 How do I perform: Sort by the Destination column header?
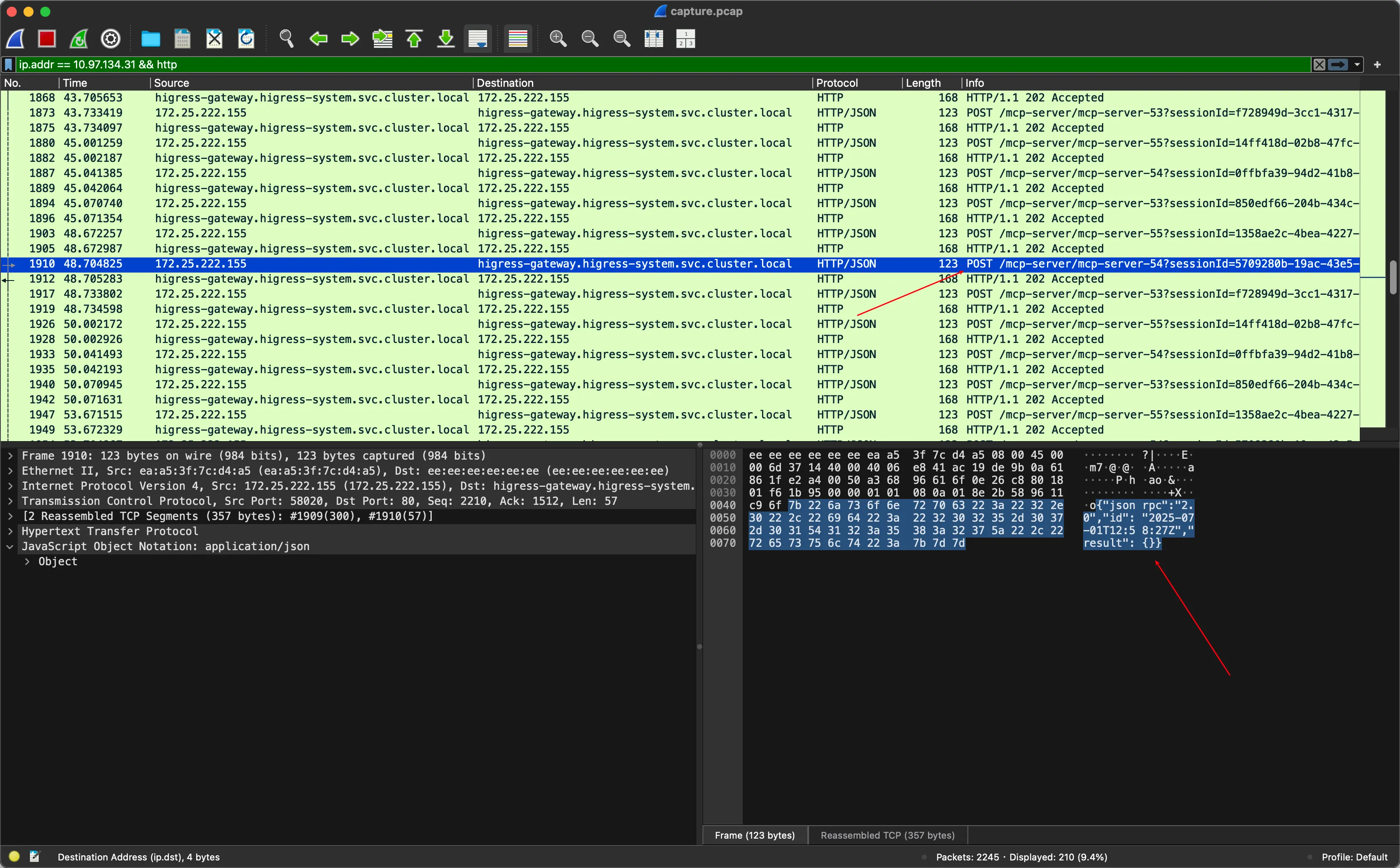643,83
